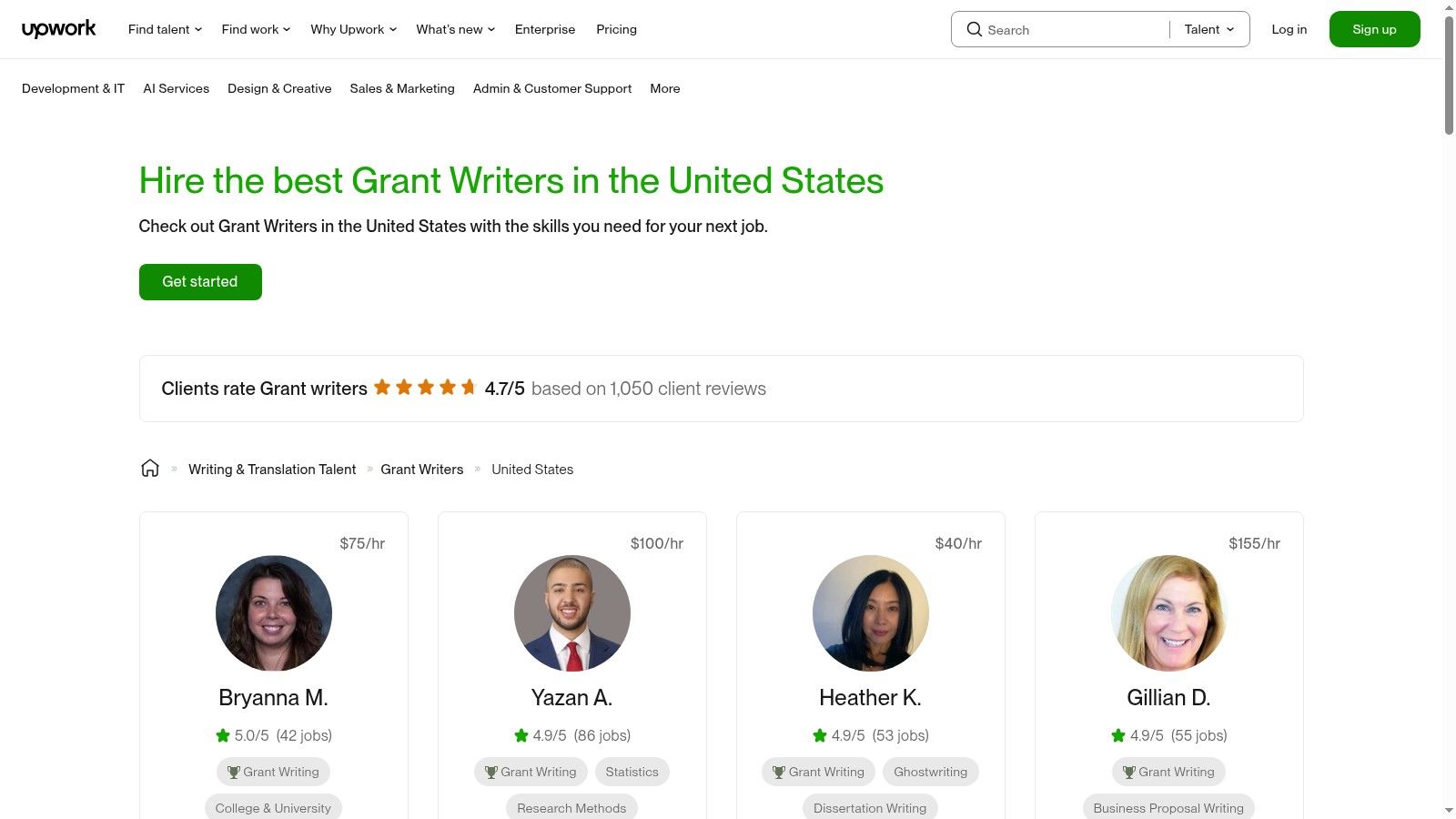
Task: Select the Admin & Customer Support category
Action: click(x=552, y=88)
